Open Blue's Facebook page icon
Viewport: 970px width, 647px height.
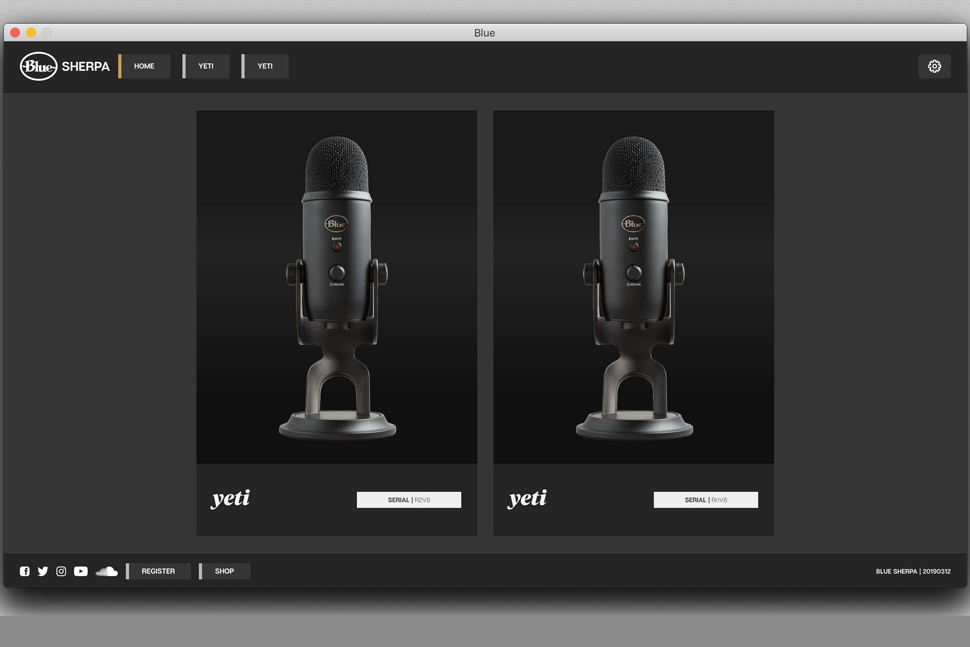[25, 571]
